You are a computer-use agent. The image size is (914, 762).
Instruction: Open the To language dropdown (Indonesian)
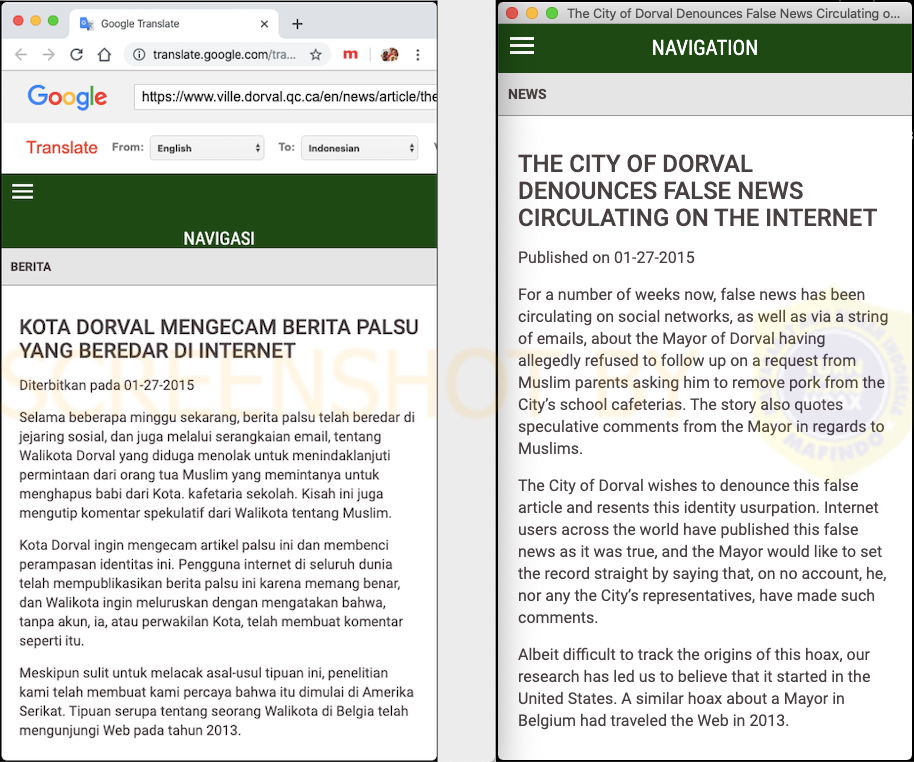click(x=360, y=148)
